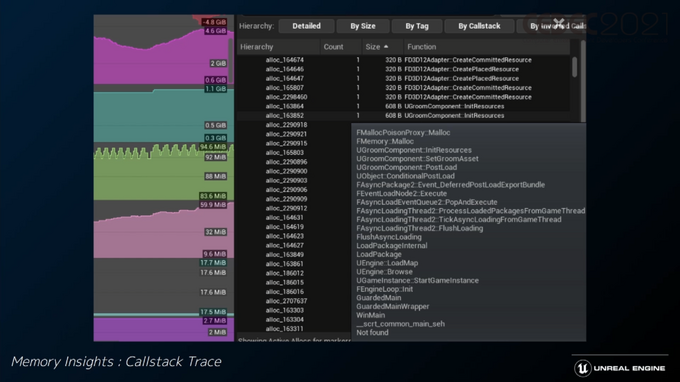Select row alloc_2290918
Viewport: 680px width, 382px height.
(x=286, y=125)
